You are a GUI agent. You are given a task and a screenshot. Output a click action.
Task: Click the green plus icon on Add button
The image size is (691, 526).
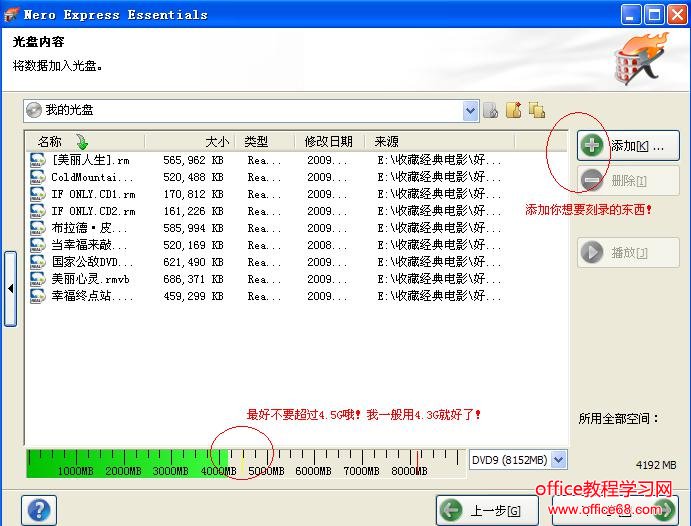592,145
